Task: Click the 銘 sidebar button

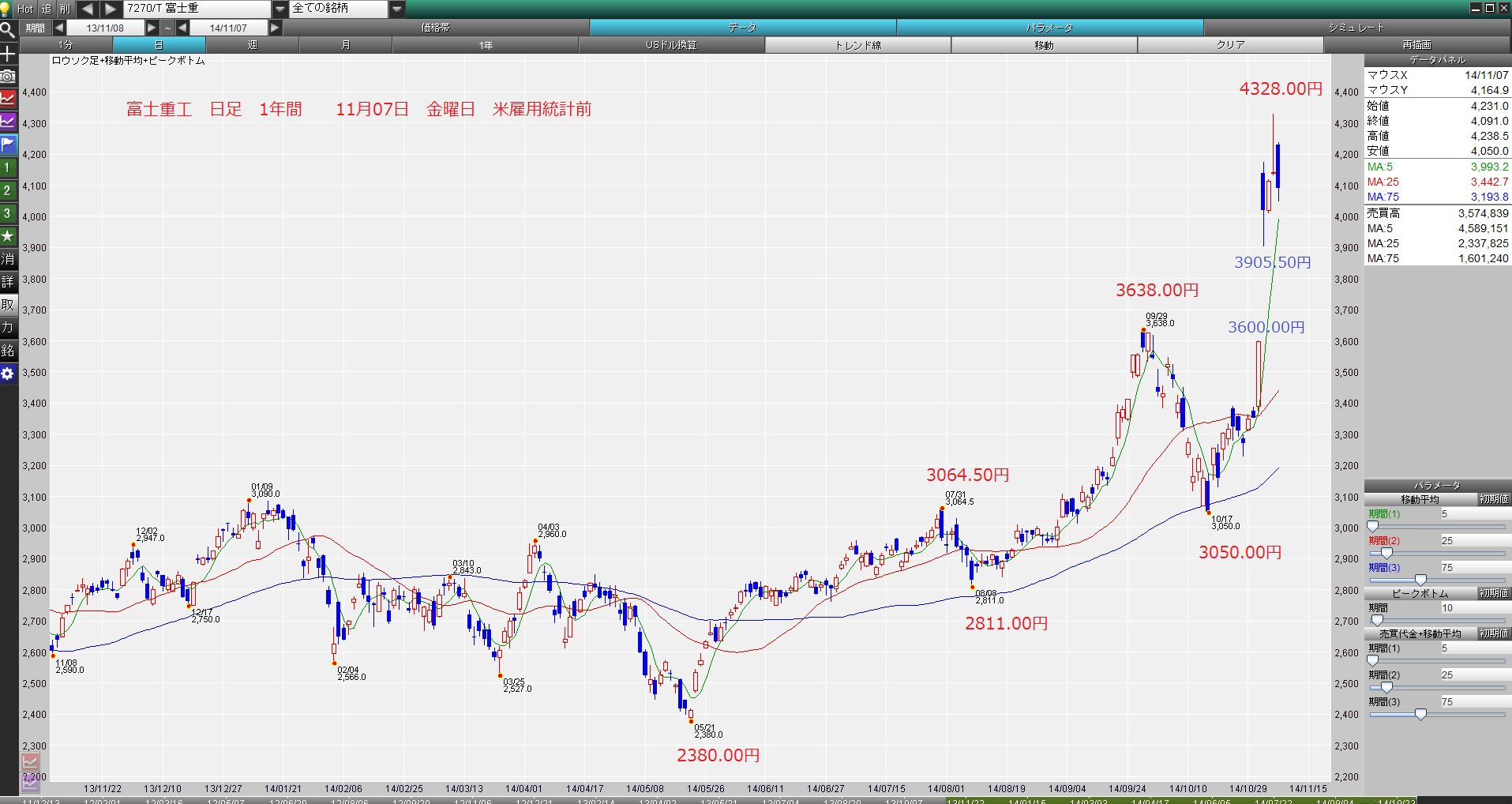Action: [8, 351]
